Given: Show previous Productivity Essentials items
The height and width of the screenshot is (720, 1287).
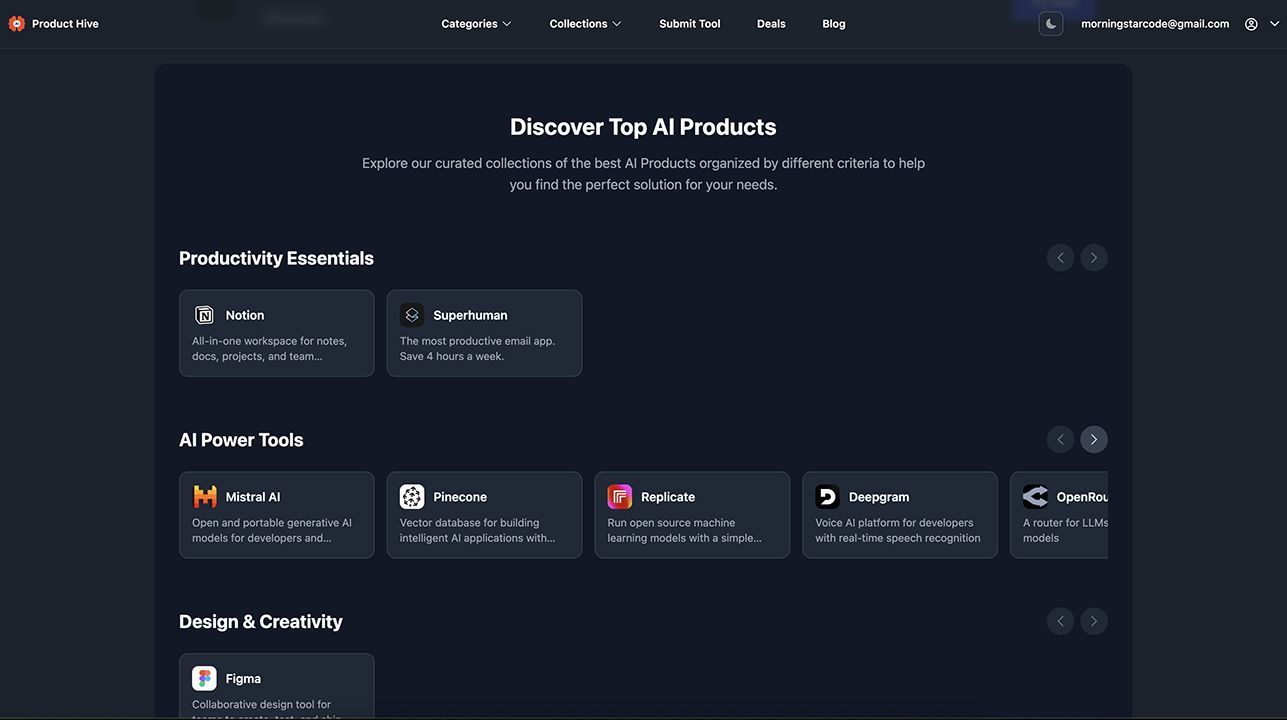Looking at the screenshot, I should pyautogui.click(x=1060, y=258).
